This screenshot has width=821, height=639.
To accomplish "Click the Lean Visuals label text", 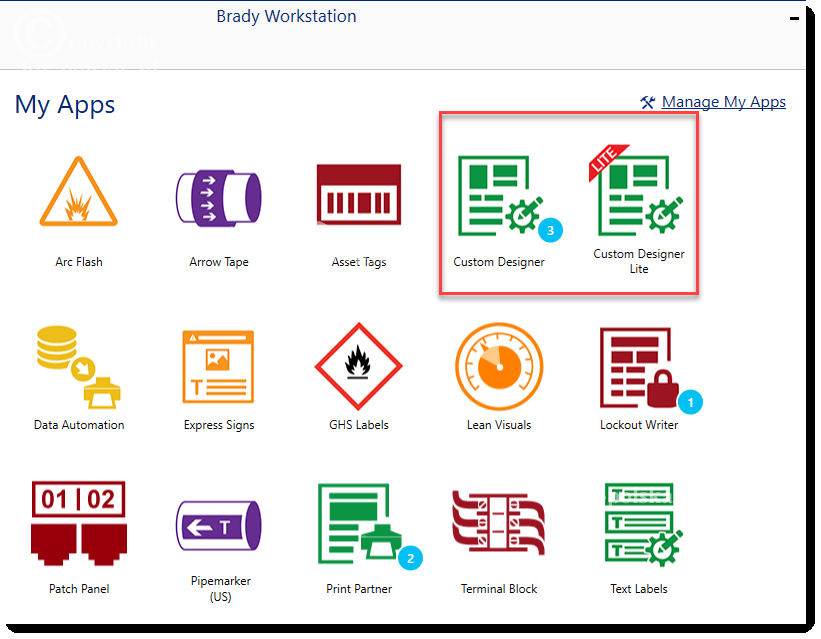I will (x=499, y=425).
